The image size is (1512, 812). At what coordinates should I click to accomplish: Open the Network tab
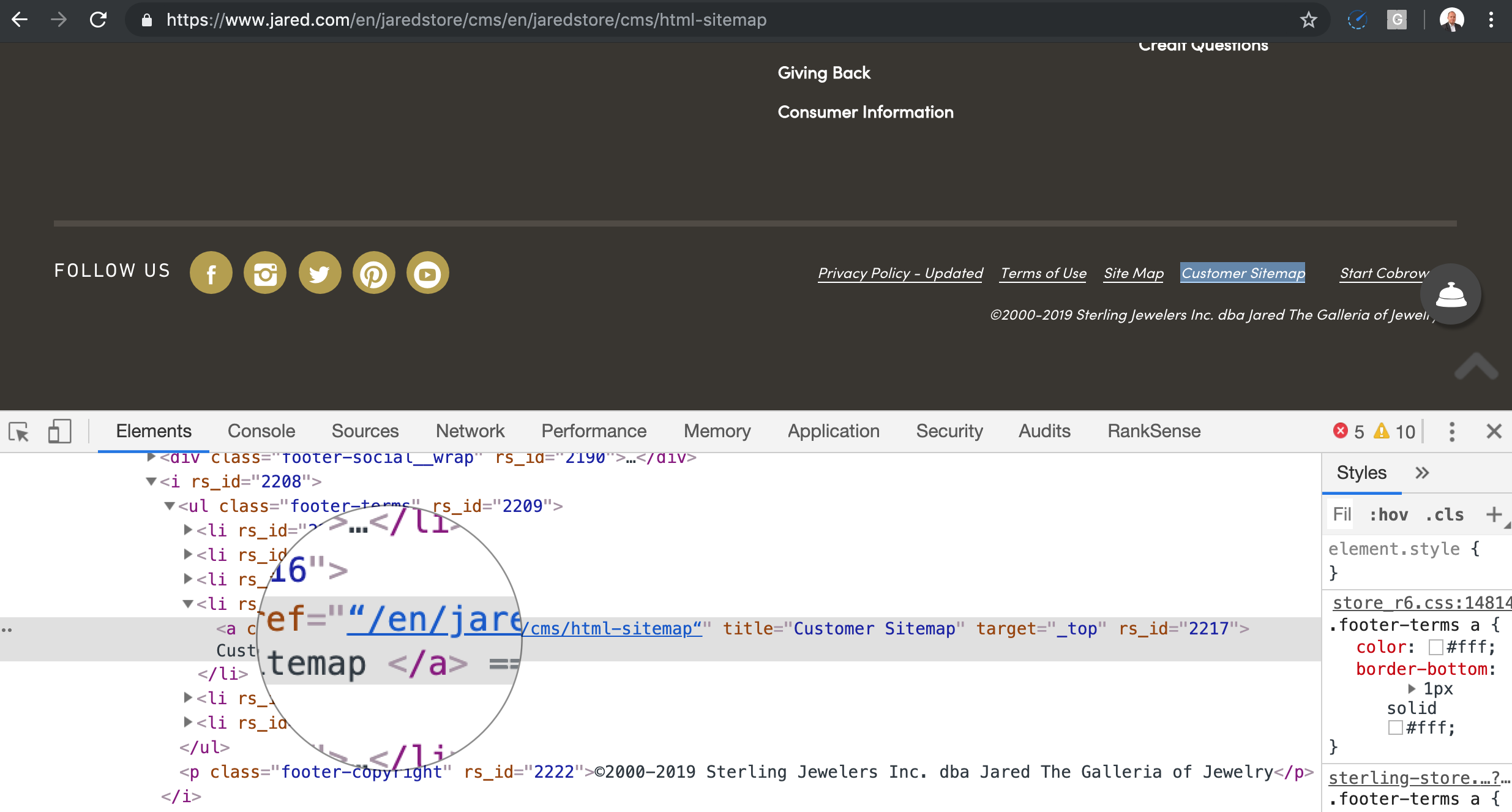coord(470,431)
